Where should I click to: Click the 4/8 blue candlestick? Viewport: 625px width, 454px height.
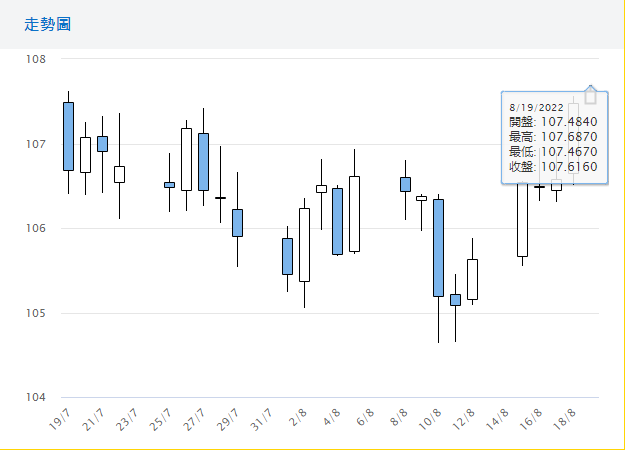338,221
